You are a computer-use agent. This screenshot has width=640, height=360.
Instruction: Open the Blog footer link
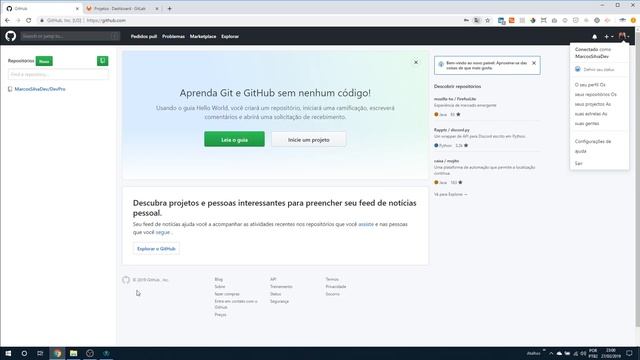[219, 280]
